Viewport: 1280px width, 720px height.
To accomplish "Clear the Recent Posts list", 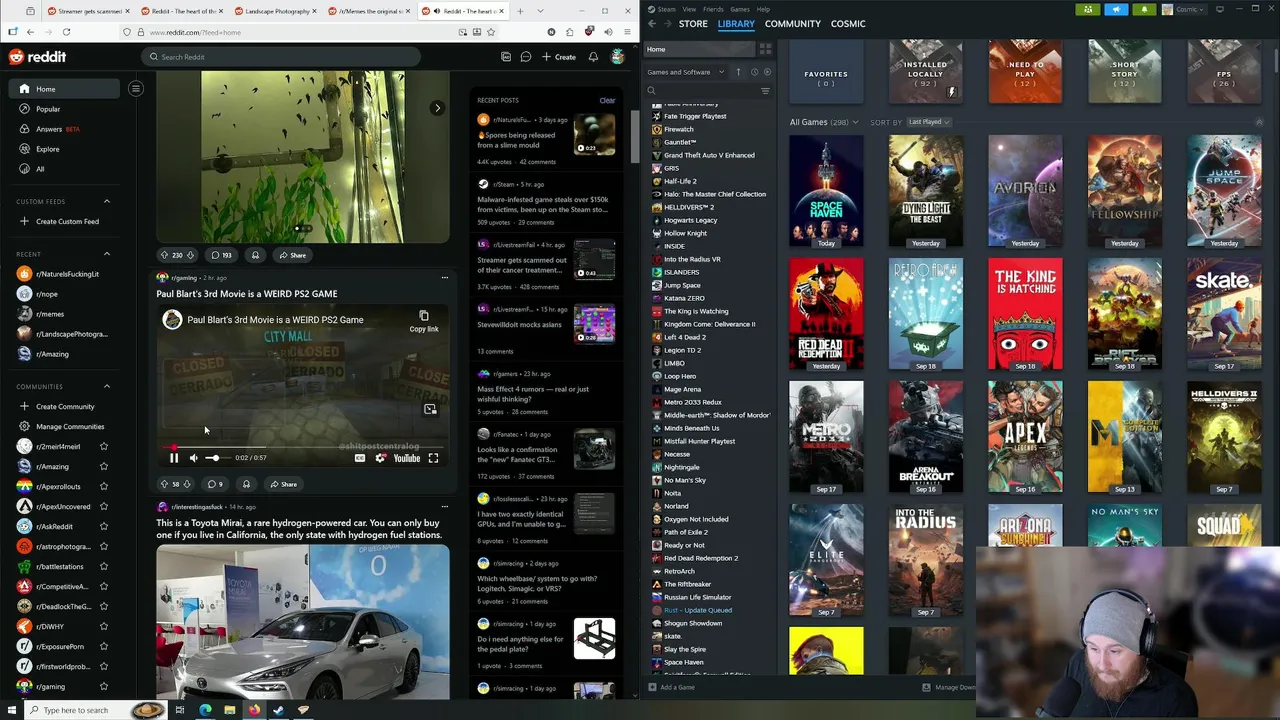I will [607, 100].
